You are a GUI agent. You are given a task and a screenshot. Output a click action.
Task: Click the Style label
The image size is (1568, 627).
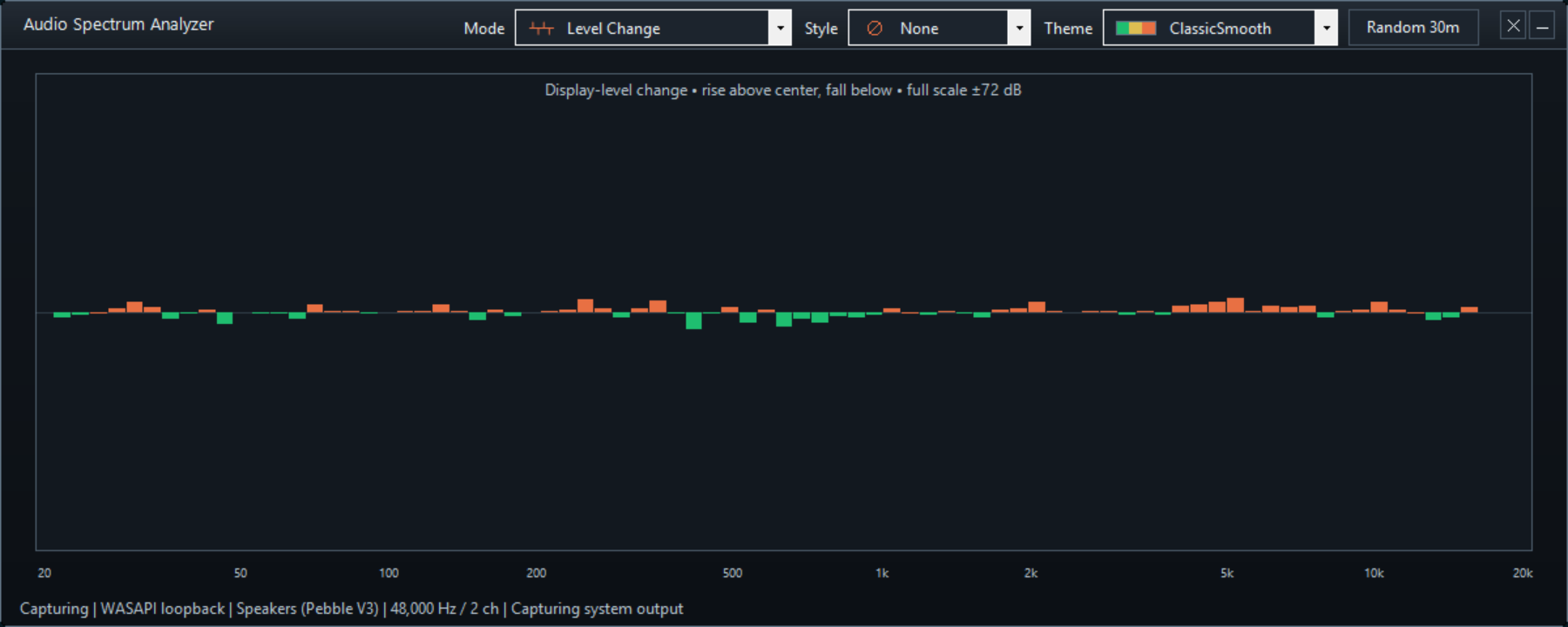[x=821, y=29]
